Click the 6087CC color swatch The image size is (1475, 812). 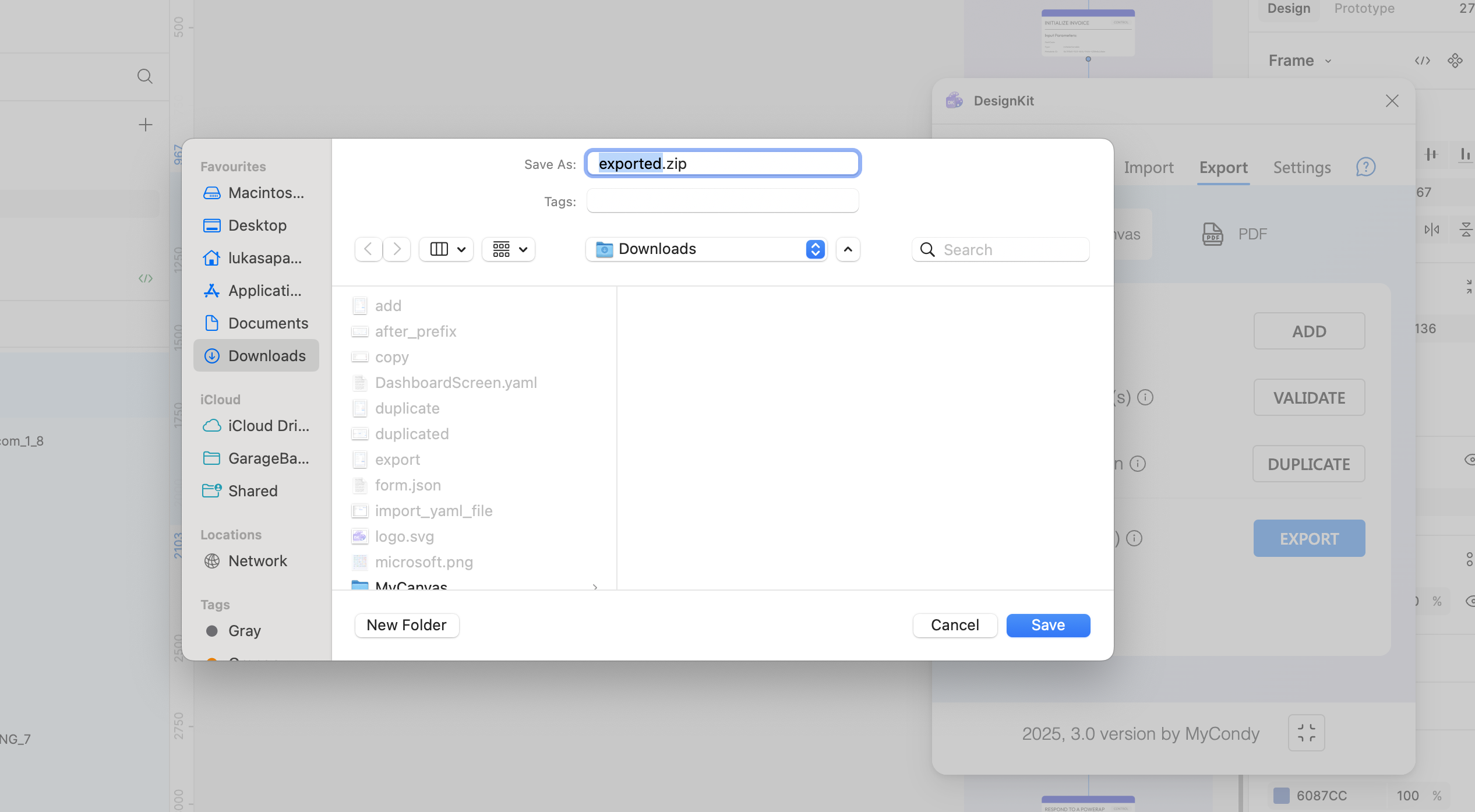point(1281,796)
